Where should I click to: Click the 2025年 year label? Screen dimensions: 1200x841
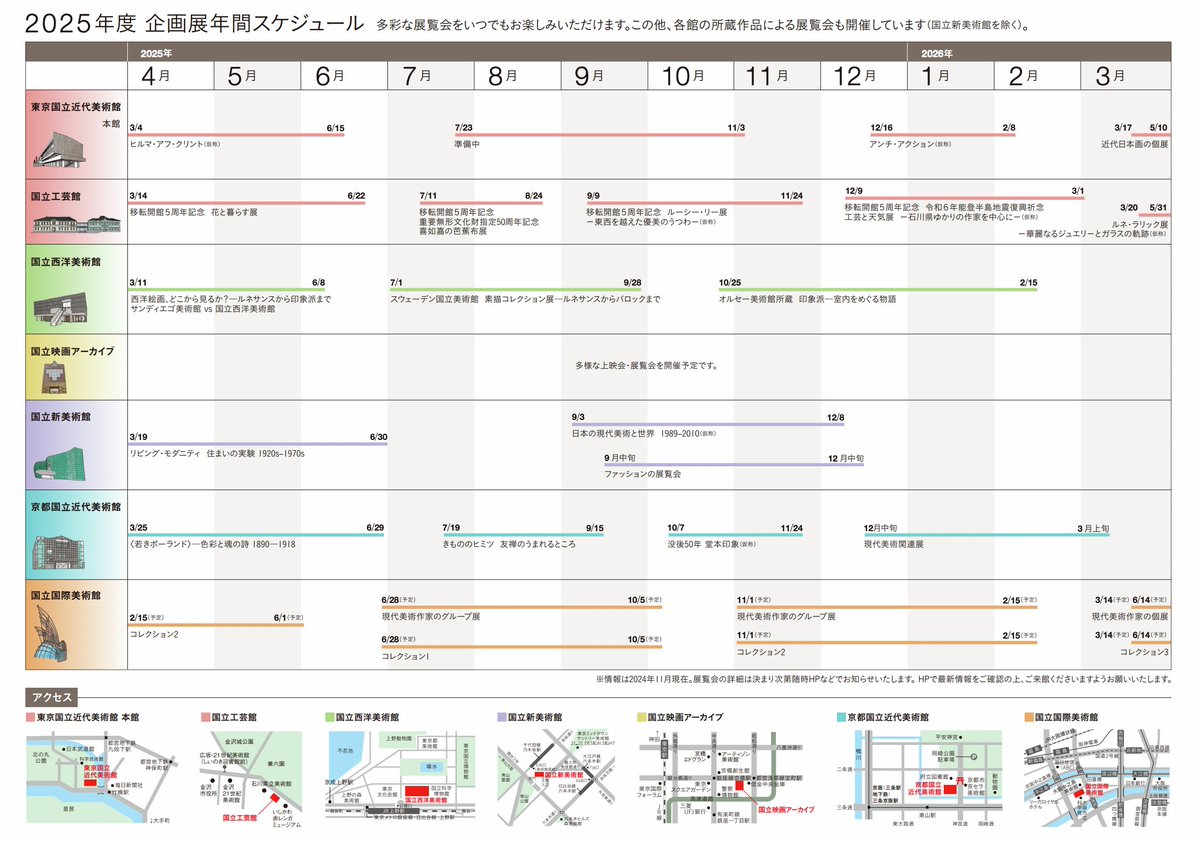pos(155,52)
